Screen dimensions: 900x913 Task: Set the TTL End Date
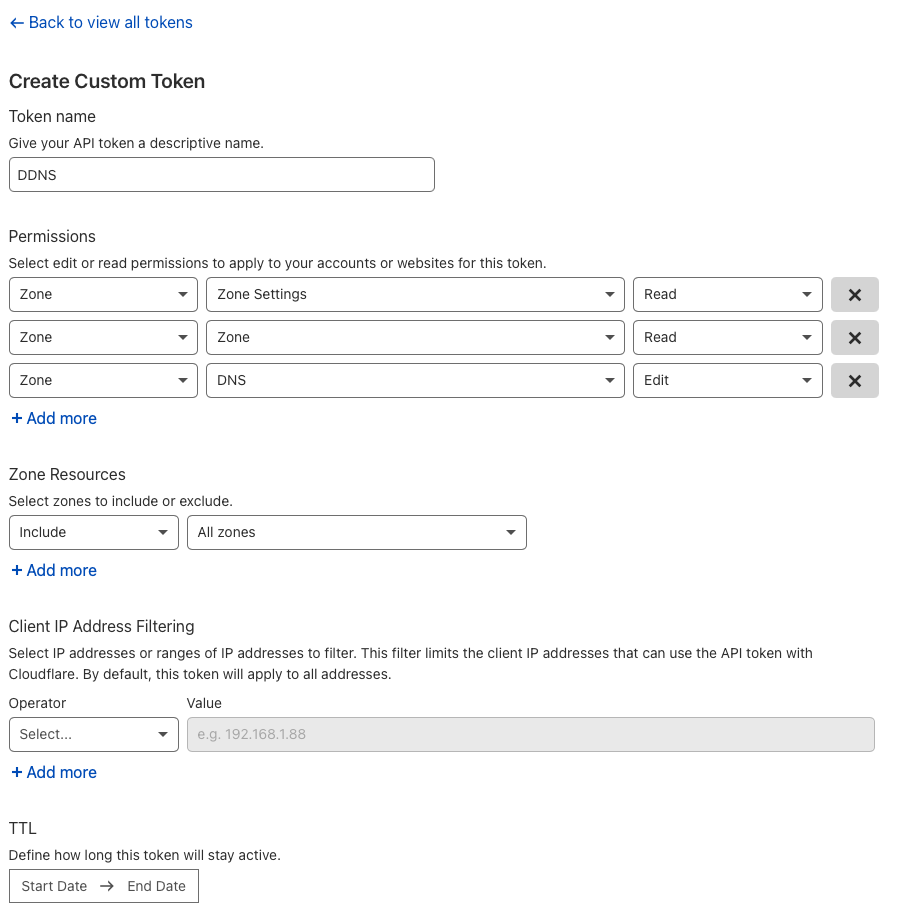tap(156, 886)
